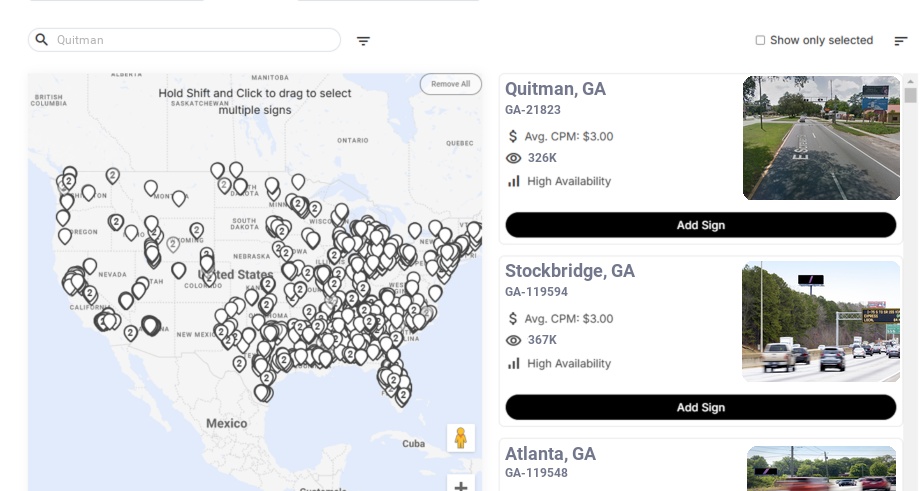Open the filter options icon beside search
The height and width of the screenshot is (491, 920).
(x=363, y=41)
